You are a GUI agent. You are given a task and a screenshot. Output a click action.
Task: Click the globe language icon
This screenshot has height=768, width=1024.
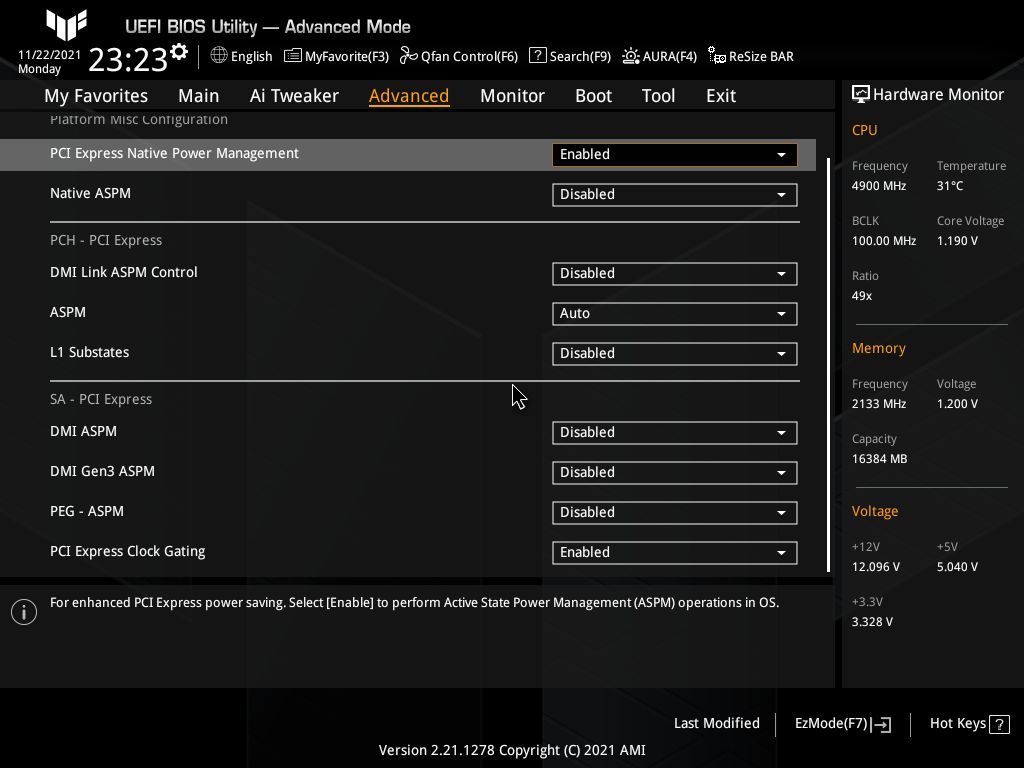pos(219,56)
